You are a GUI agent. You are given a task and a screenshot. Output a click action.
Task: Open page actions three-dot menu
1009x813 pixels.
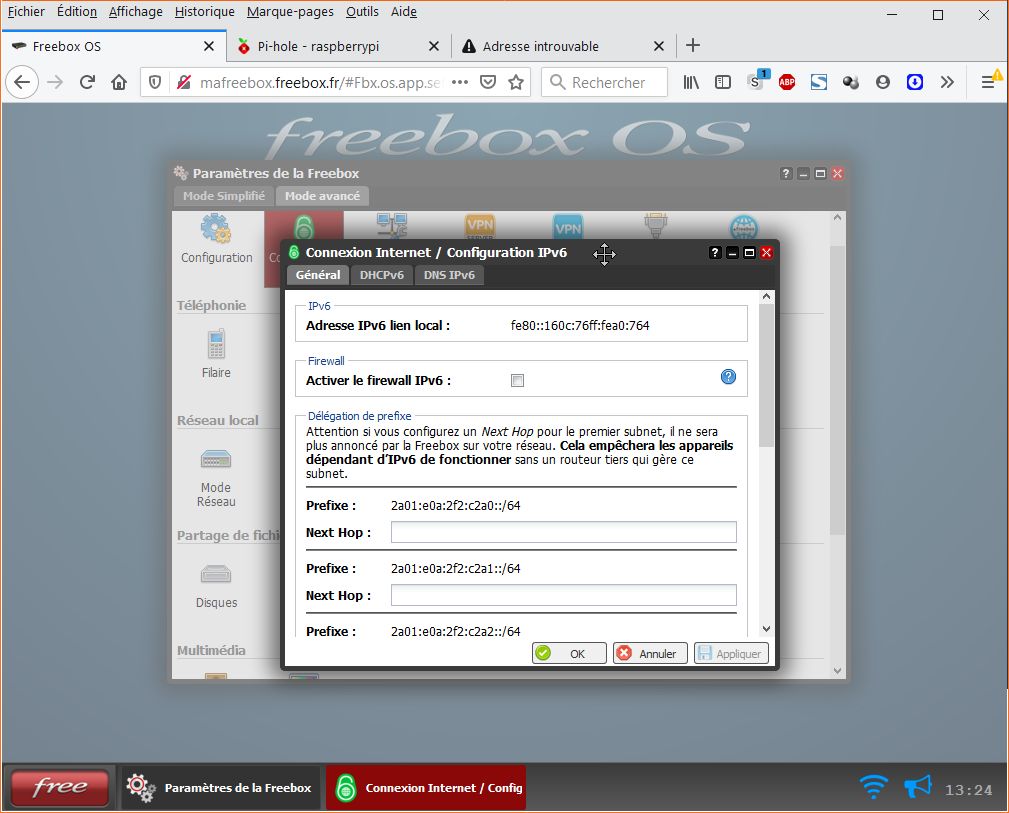(x=459, y=82)
